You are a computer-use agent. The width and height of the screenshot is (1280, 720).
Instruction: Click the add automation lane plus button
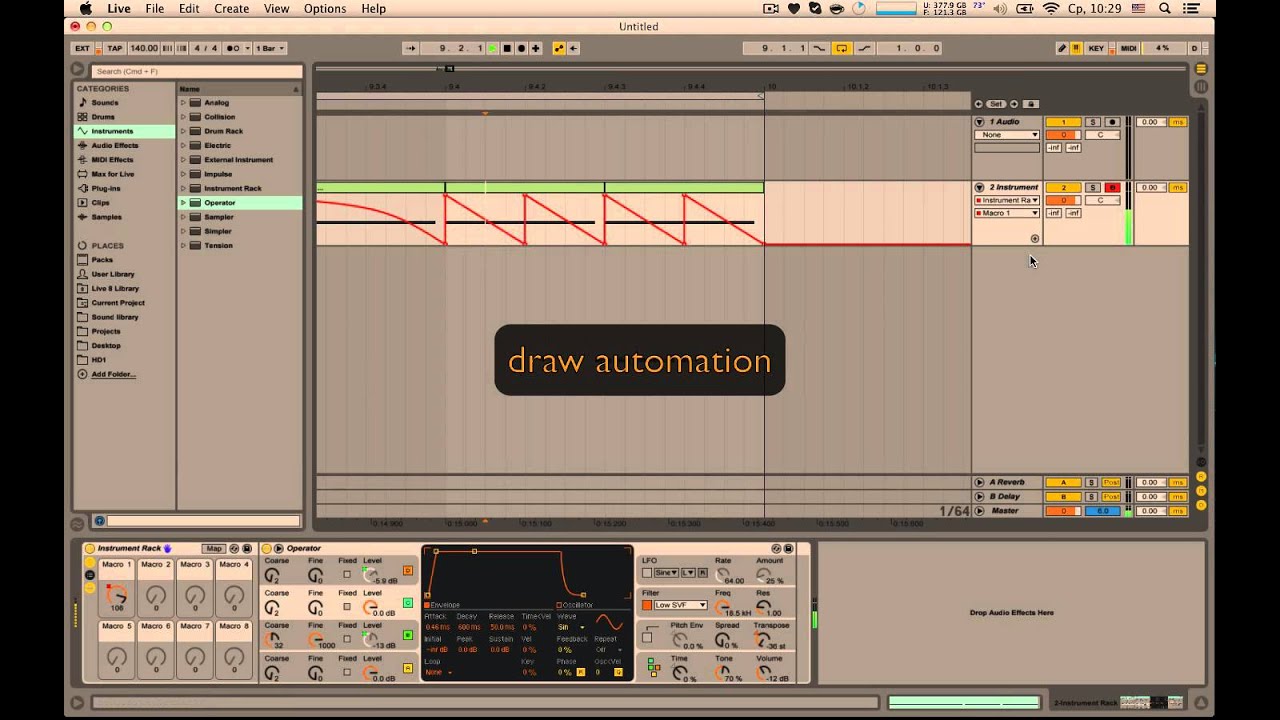click(x=1035, y=238)
